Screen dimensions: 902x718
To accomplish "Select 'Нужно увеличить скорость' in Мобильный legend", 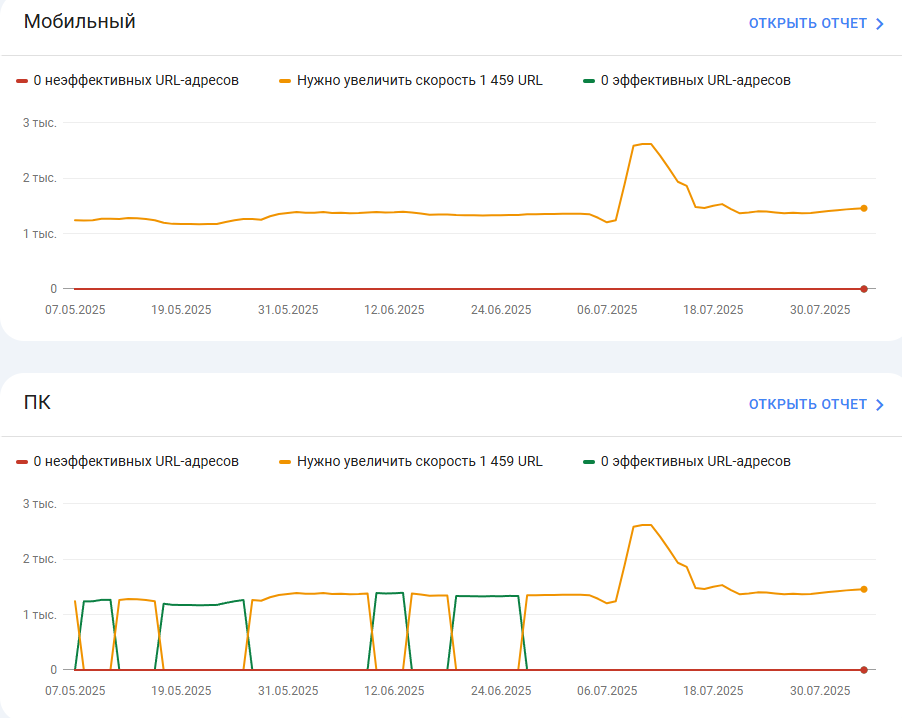I will point(386,81).
